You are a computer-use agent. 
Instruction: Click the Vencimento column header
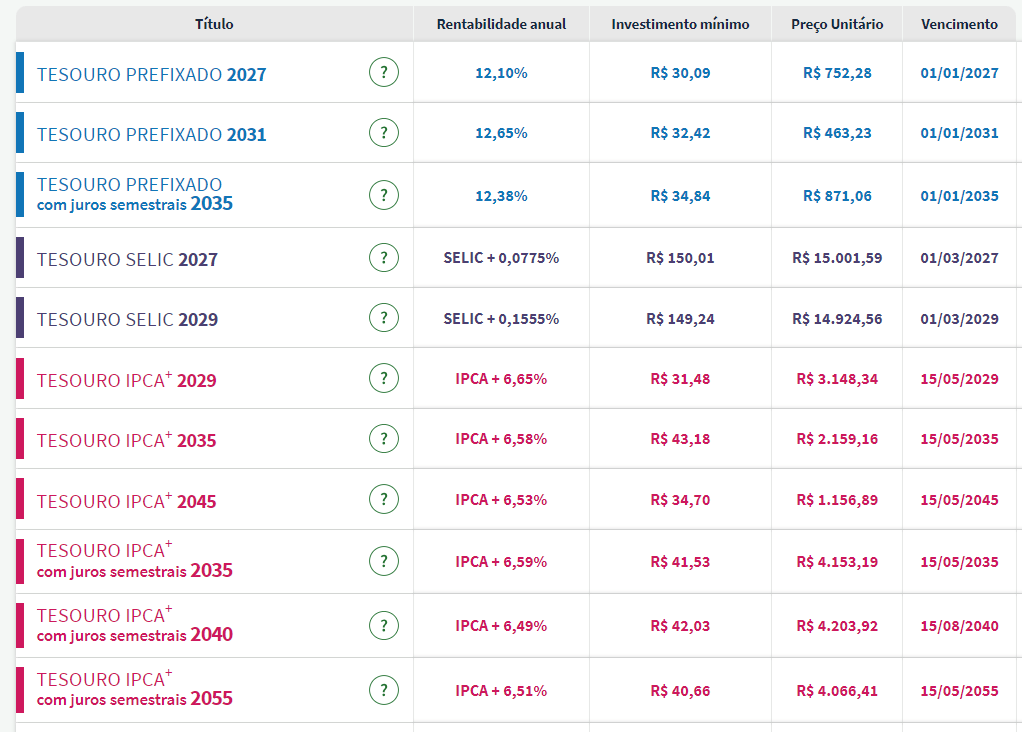point(959,24)
